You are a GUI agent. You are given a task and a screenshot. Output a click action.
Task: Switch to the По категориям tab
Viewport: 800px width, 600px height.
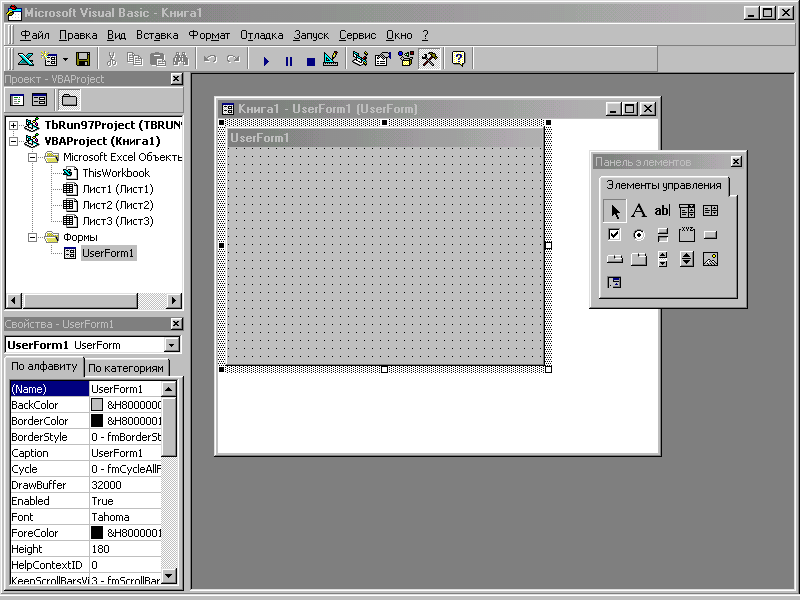(126, 368)
